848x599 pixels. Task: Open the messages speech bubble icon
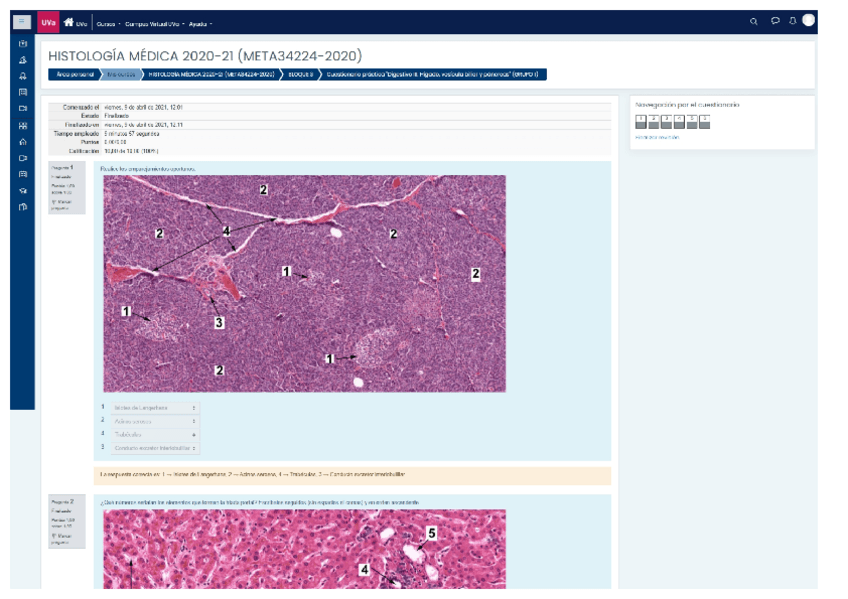[775, 21]
